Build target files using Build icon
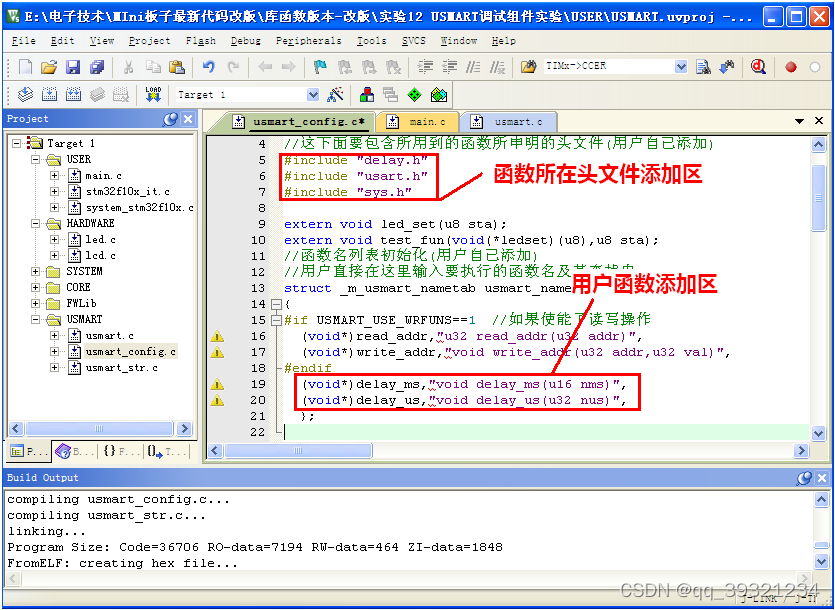835x610 pixels. coord(50,95)
